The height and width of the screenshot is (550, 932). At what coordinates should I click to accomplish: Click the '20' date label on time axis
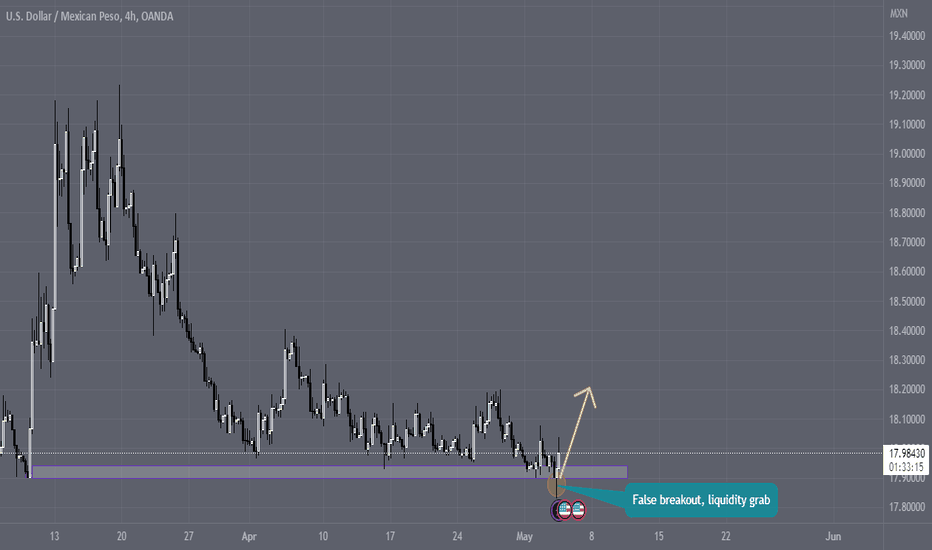tap(121, 536)
